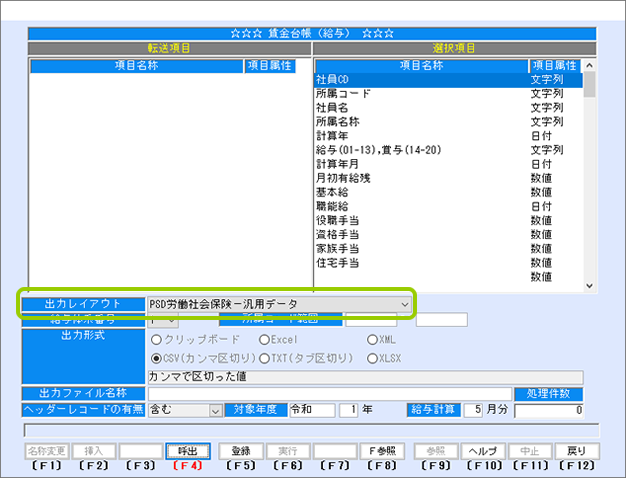The height and width of the screenshot is (479, 626).
Task: Expand the ヘッダーレコードの有無 combo box
Action: [215, 410]
